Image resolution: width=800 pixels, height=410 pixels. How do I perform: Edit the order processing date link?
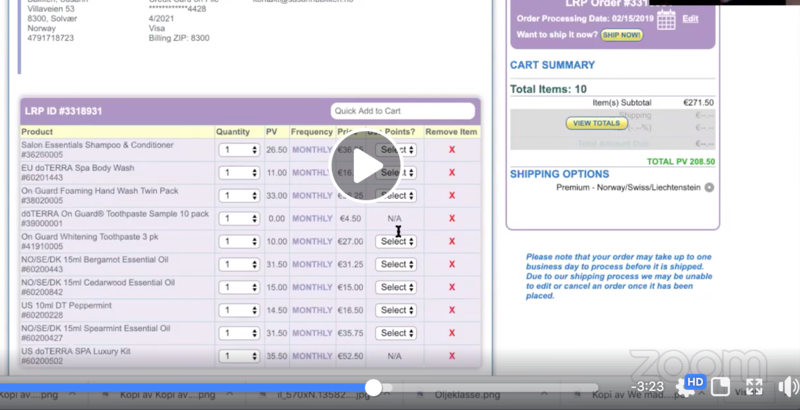690,19
